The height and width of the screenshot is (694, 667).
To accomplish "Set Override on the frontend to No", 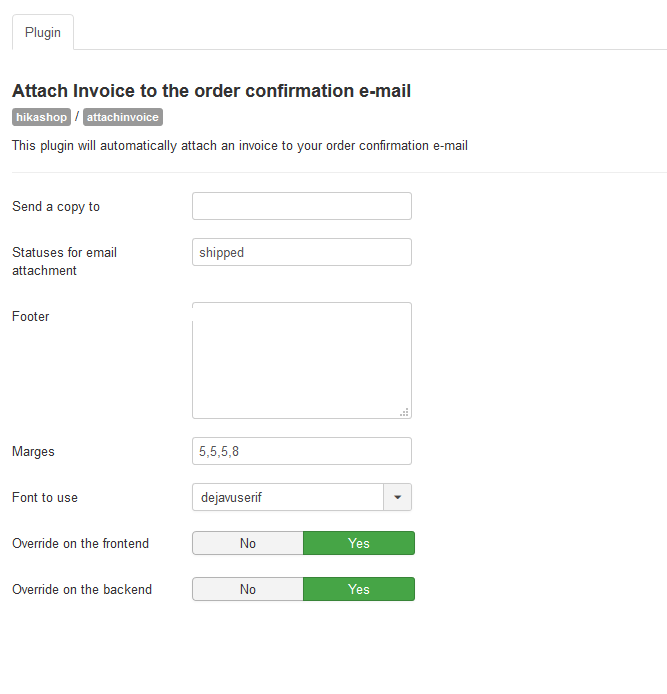I will [248, 543].
